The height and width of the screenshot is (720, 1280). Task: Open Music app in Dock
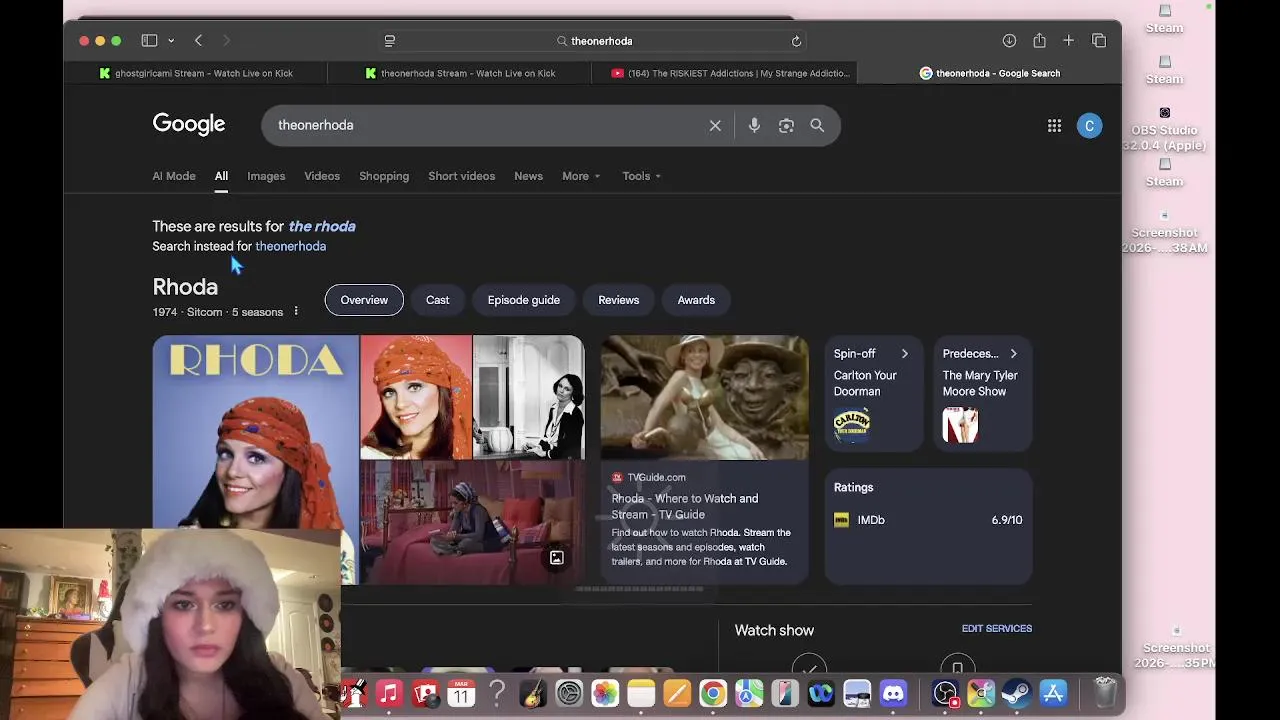(389, 693)
